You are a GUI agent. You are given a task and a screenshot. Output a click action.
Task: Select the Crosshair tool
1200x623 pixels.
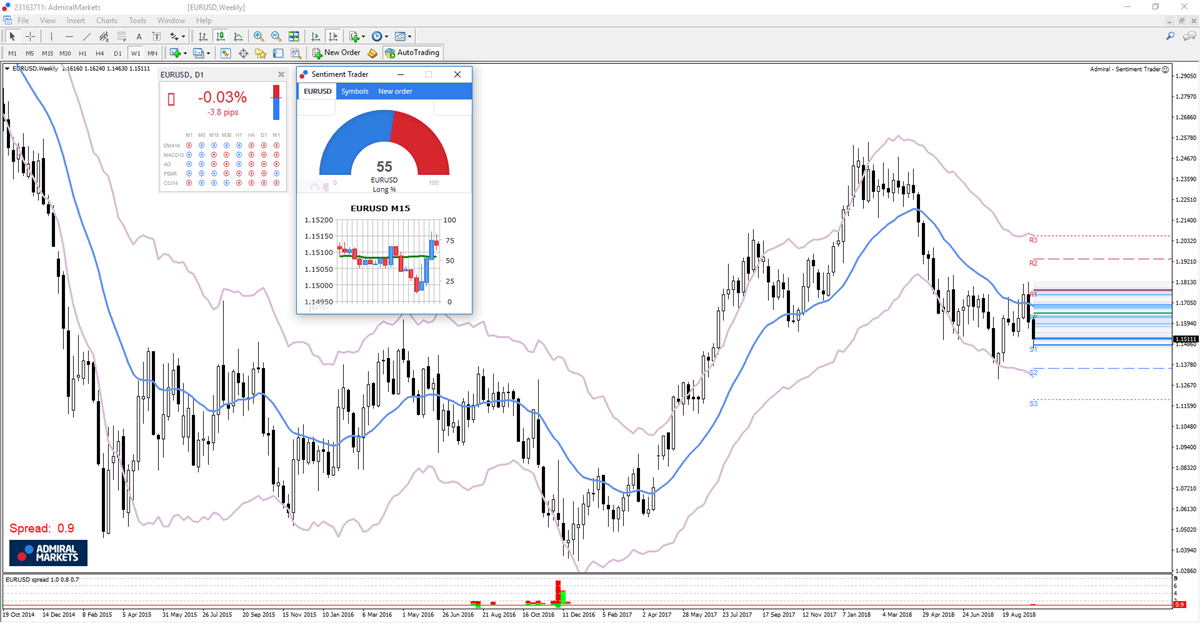click(x=30, y=36)
